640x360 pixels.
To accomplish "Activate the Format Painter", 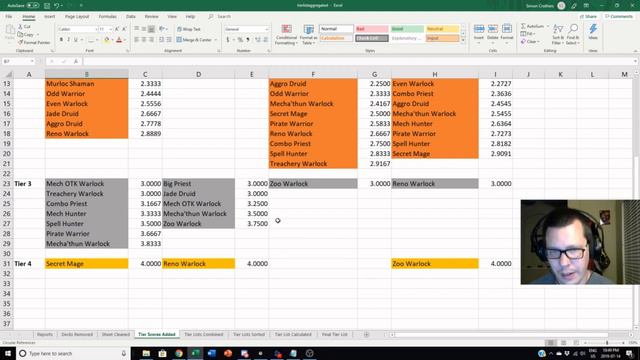I will coord(33,42).
